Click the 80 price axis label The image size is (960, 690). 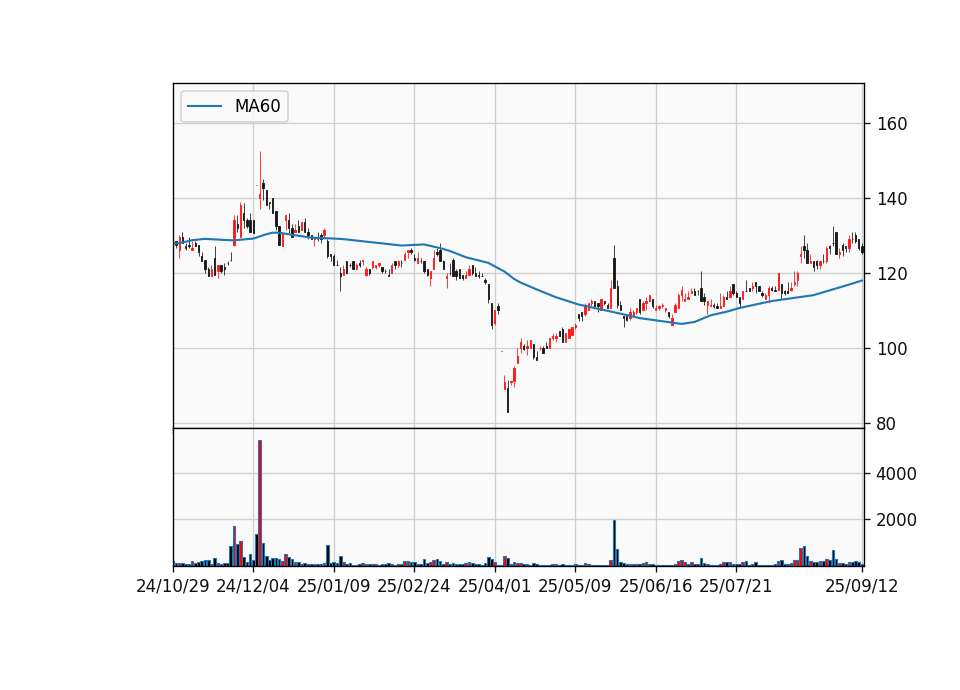point(886,424)
